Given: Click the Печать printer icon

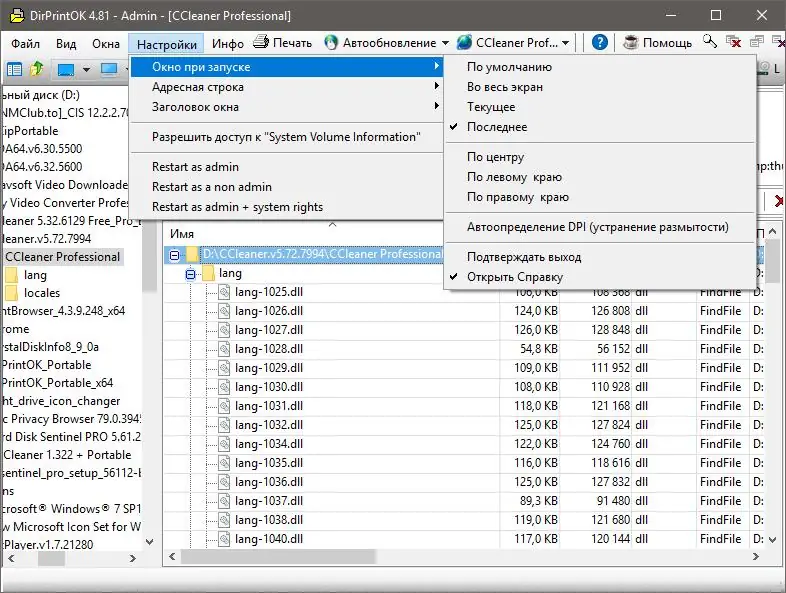Looking at the screenshot, I should point(261,42).
